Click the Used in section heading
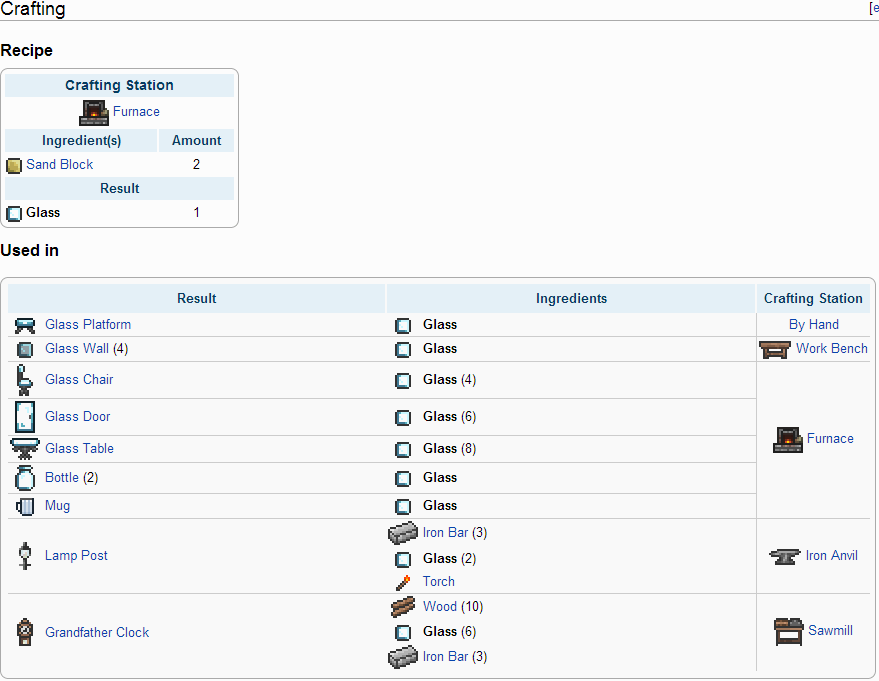 [30, 251]
